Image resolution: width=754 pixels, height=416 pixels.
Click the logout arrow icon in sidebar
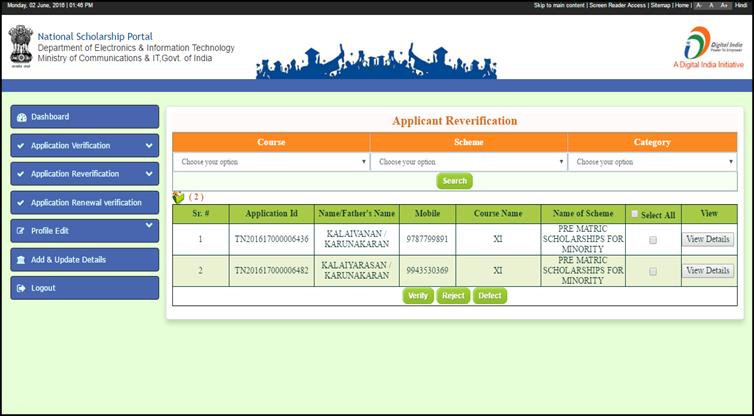(21, 288)
